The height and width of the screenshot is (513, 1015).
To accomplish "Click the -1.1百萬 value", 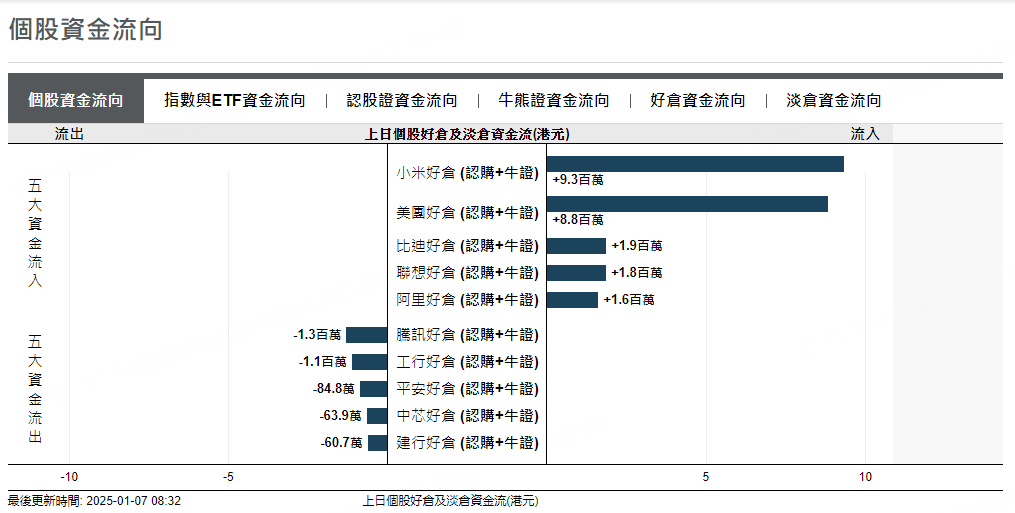I will click(x=322, y=362).
